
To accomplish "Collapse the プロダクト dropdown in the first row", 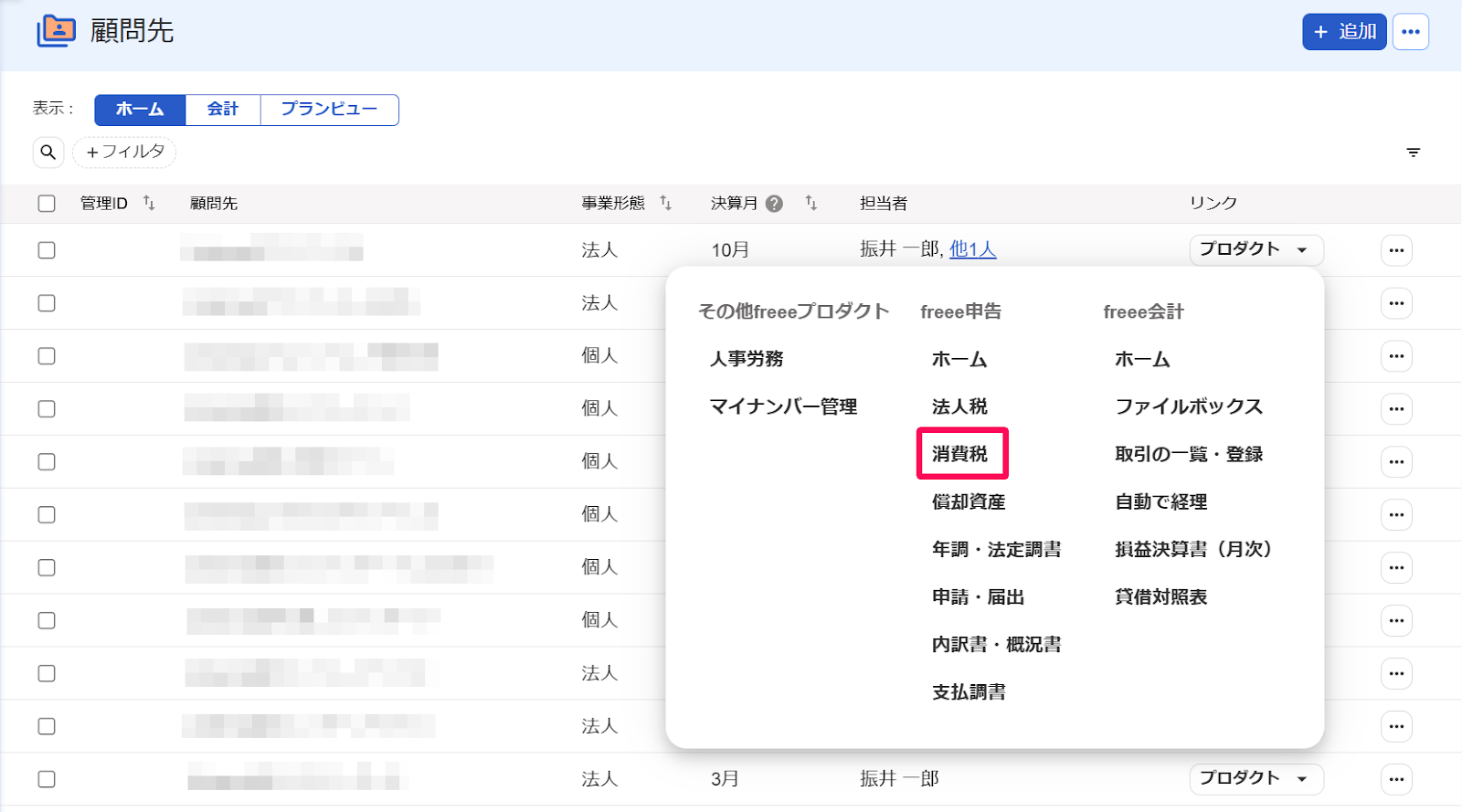I will pos(1256,249).
